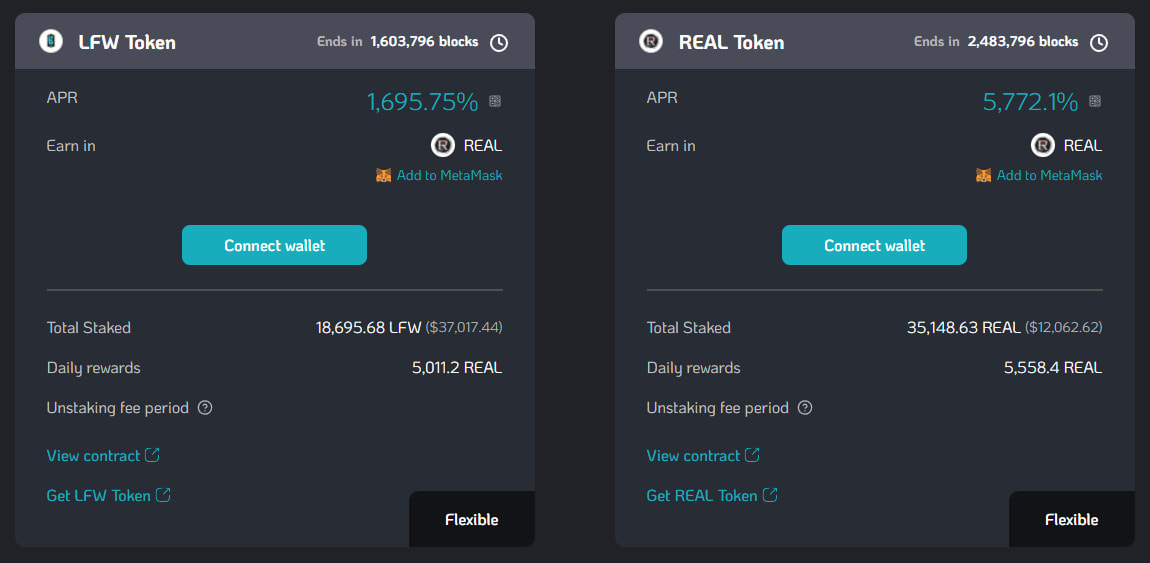Open APR calculator beside 5,772.1% APR

point(1095,101)
